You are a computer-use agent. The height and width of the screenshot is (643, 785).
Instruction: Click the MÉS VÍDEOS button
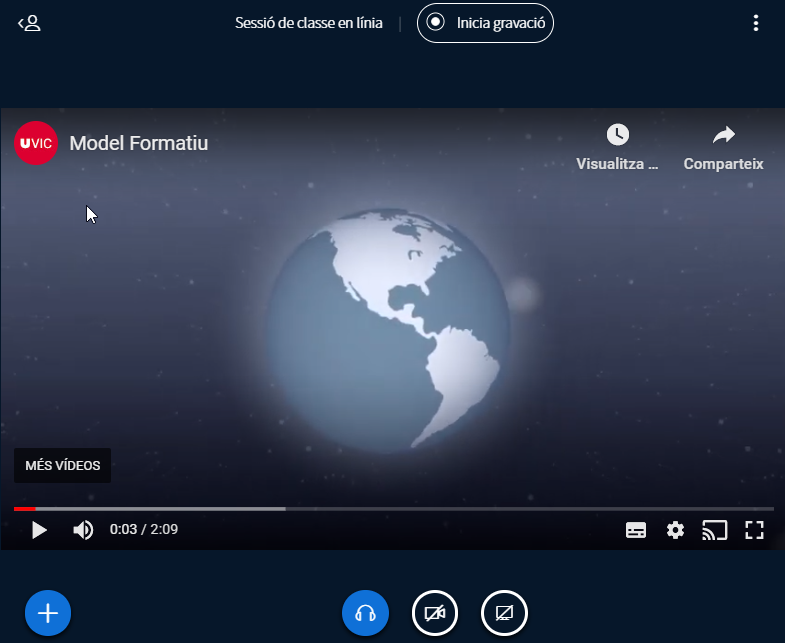(62, 466)
